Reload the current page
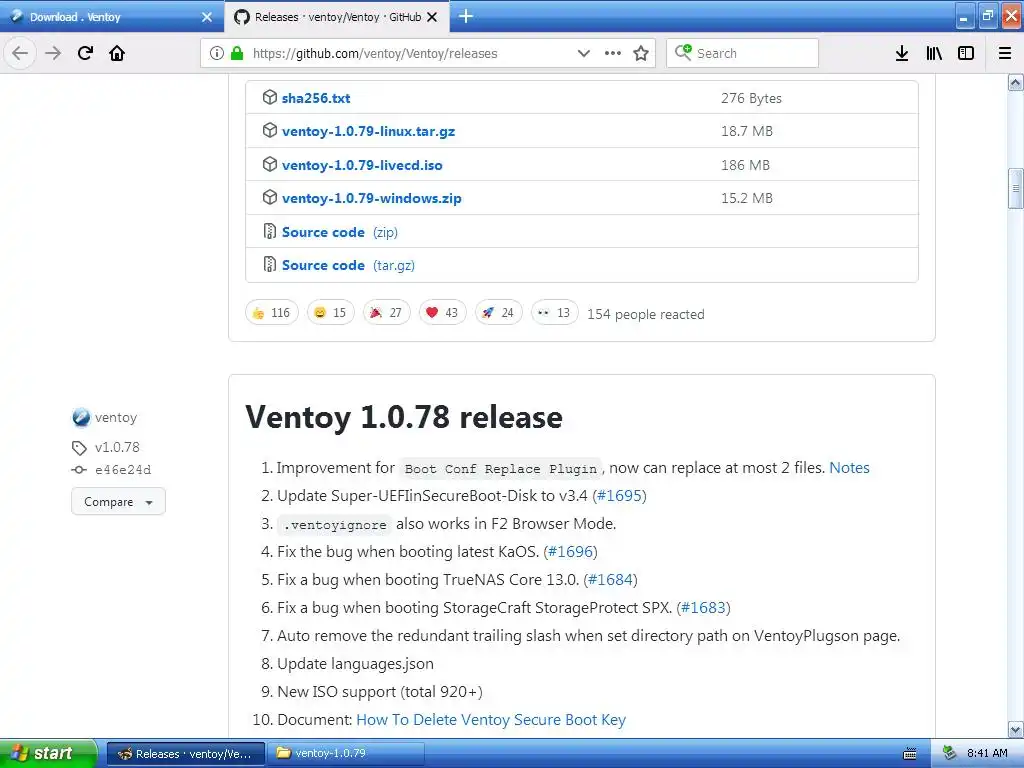1024x768 pixels. click(x=85, y=53)
